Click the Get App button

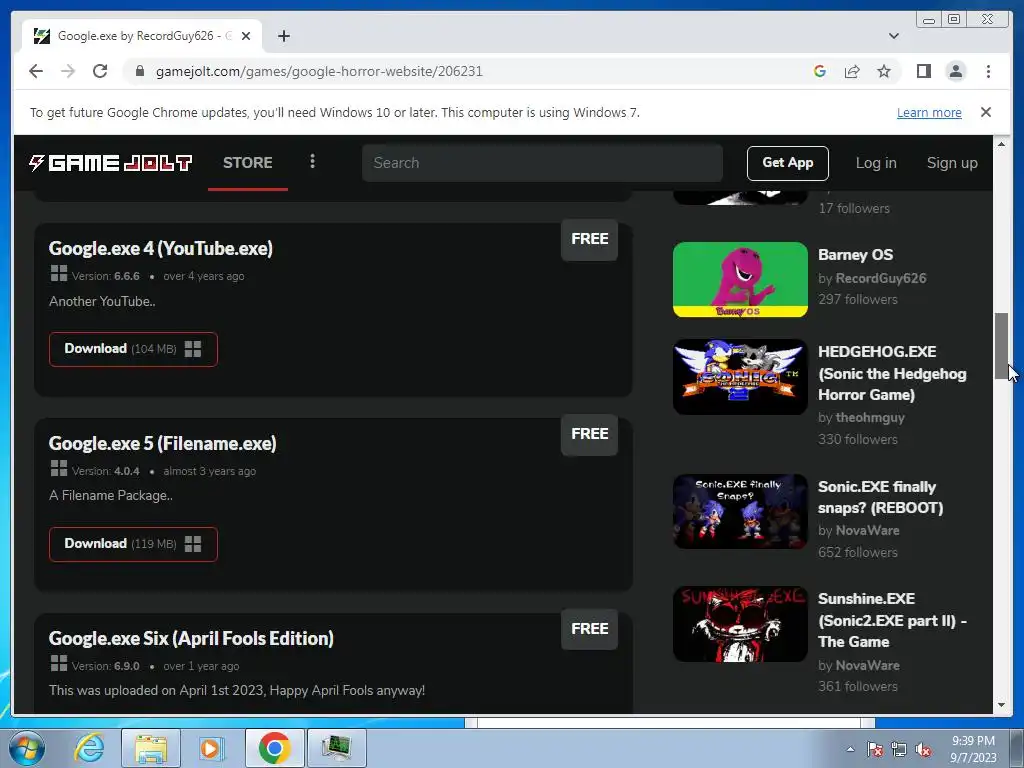click(x=788, y=163)
